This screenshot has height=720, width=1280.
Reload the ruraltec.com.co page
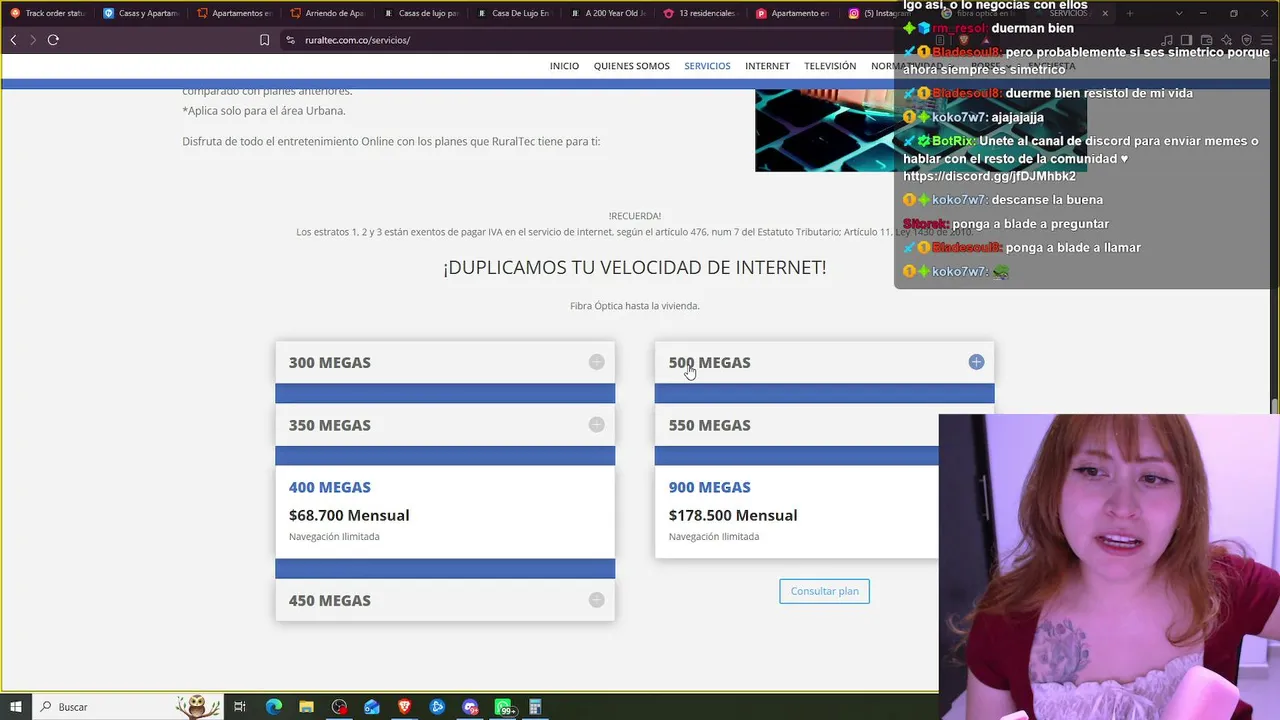[53, 40]
